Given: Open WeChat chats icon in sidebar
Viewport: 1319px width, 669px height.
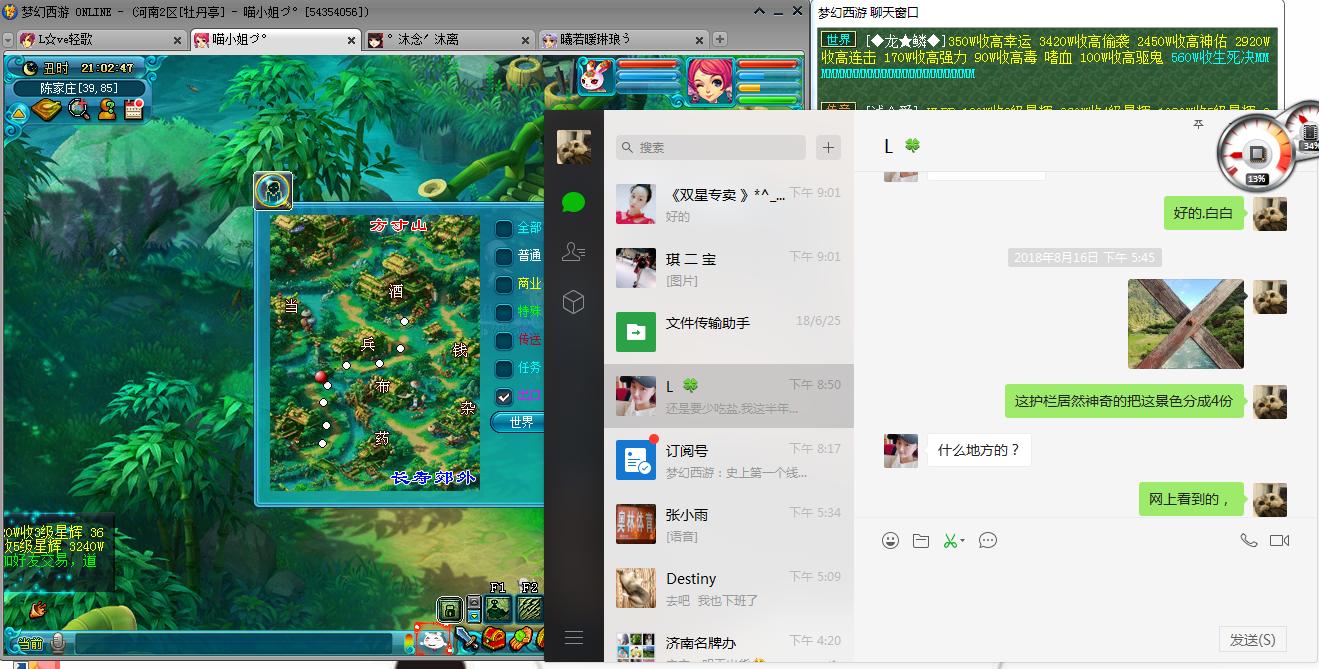Looking at the screenshot, I should (573, 202).
